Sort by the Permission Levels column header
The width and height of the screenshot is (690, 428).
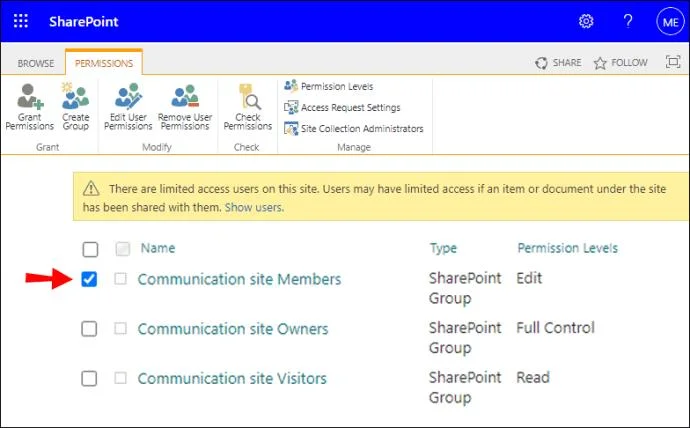pos(568,248)
